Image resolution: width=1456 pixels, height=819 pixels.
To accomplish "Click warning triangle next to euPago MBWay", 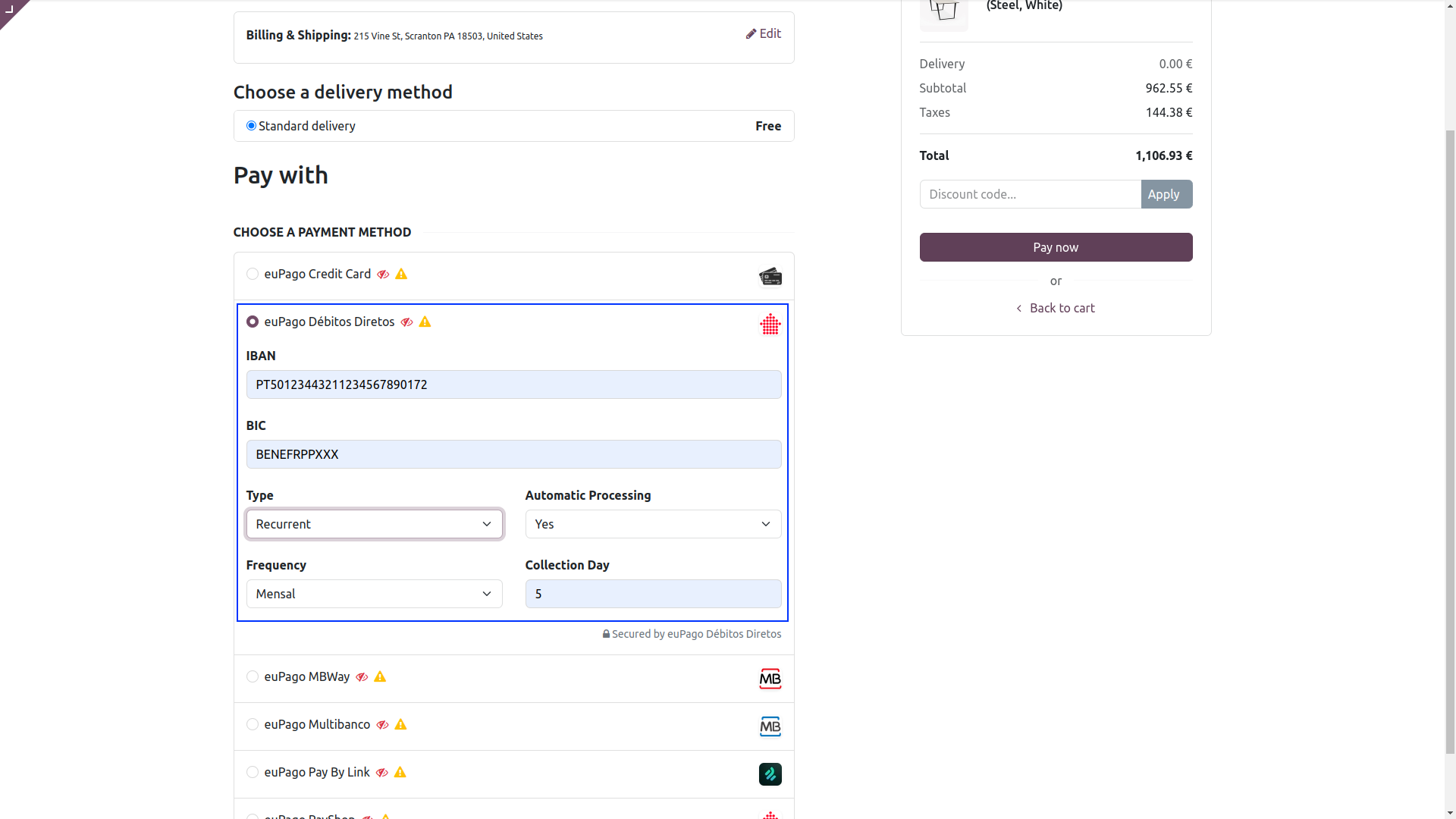I will coord(380,676).
